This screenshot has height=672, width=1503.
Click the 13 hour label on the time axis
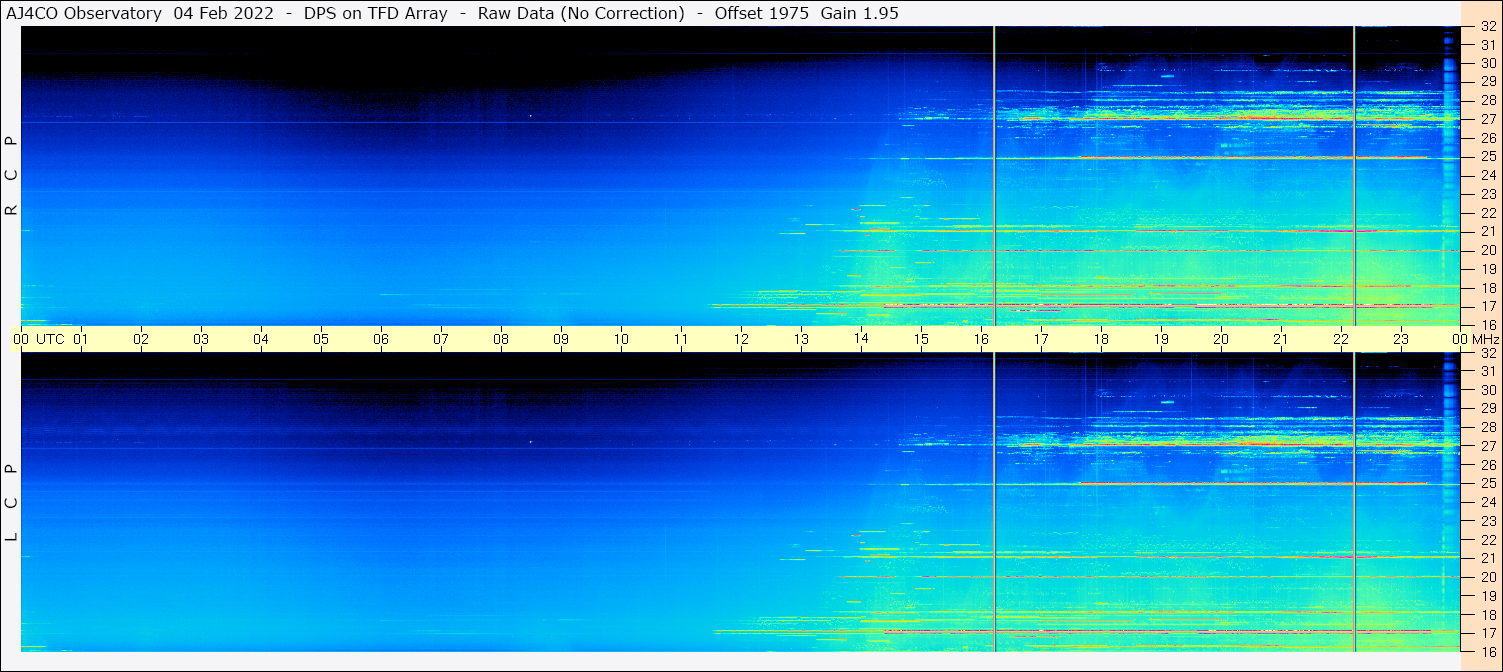801,339
